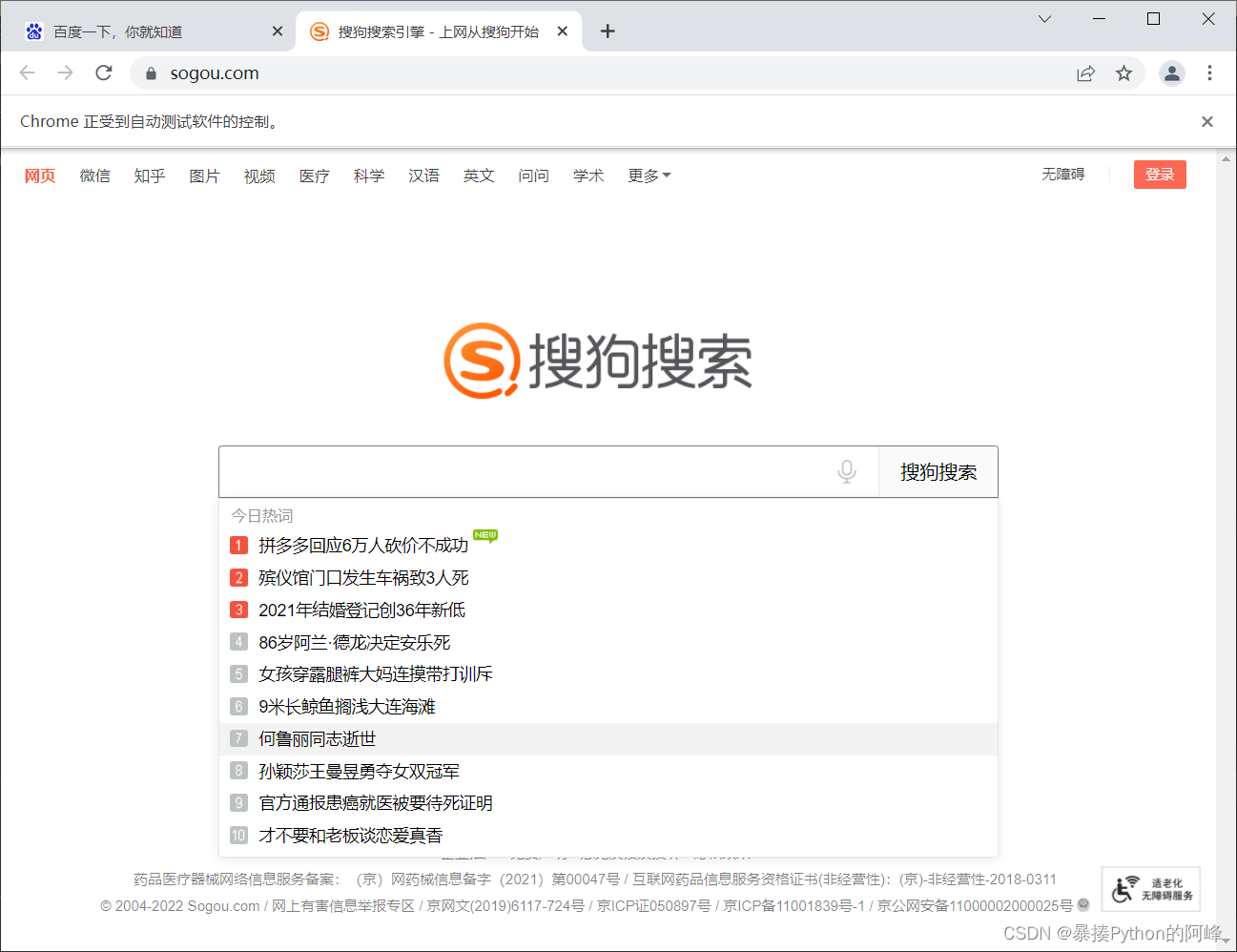Select hot word 2021年结婚登记创36年新低

point(608,610)
